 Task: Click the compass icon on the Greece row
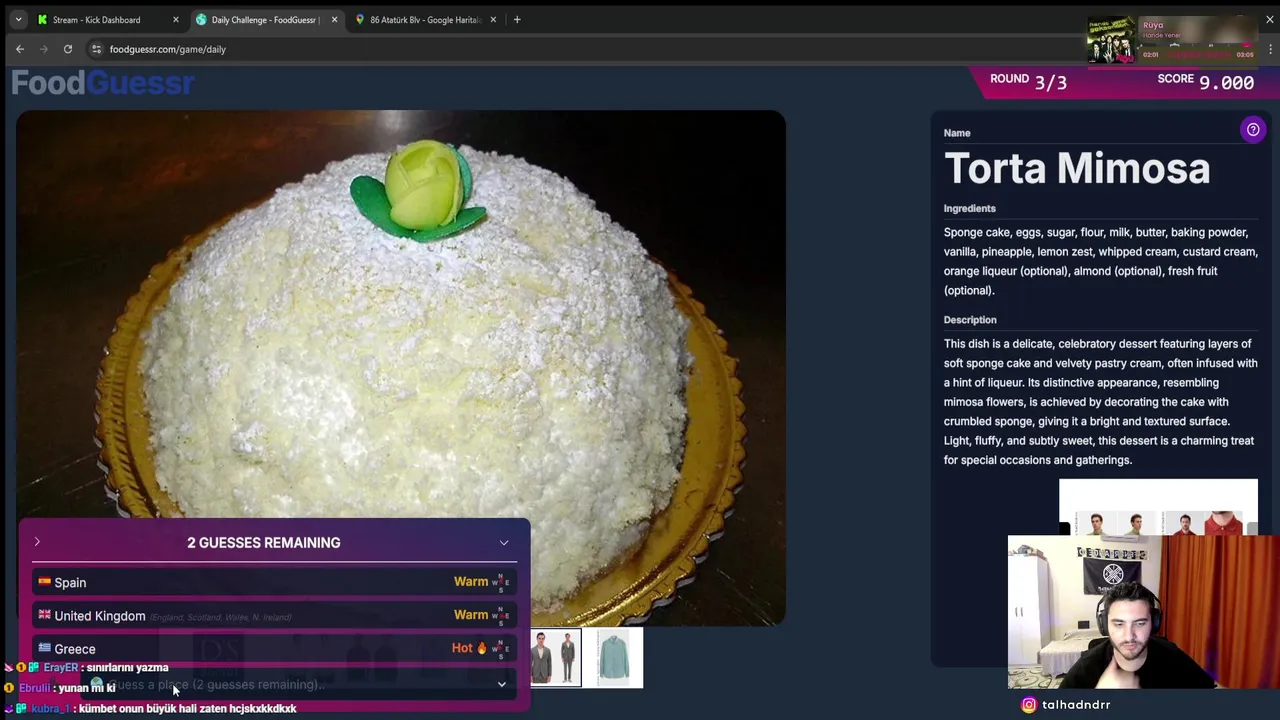tap(501, 649)
